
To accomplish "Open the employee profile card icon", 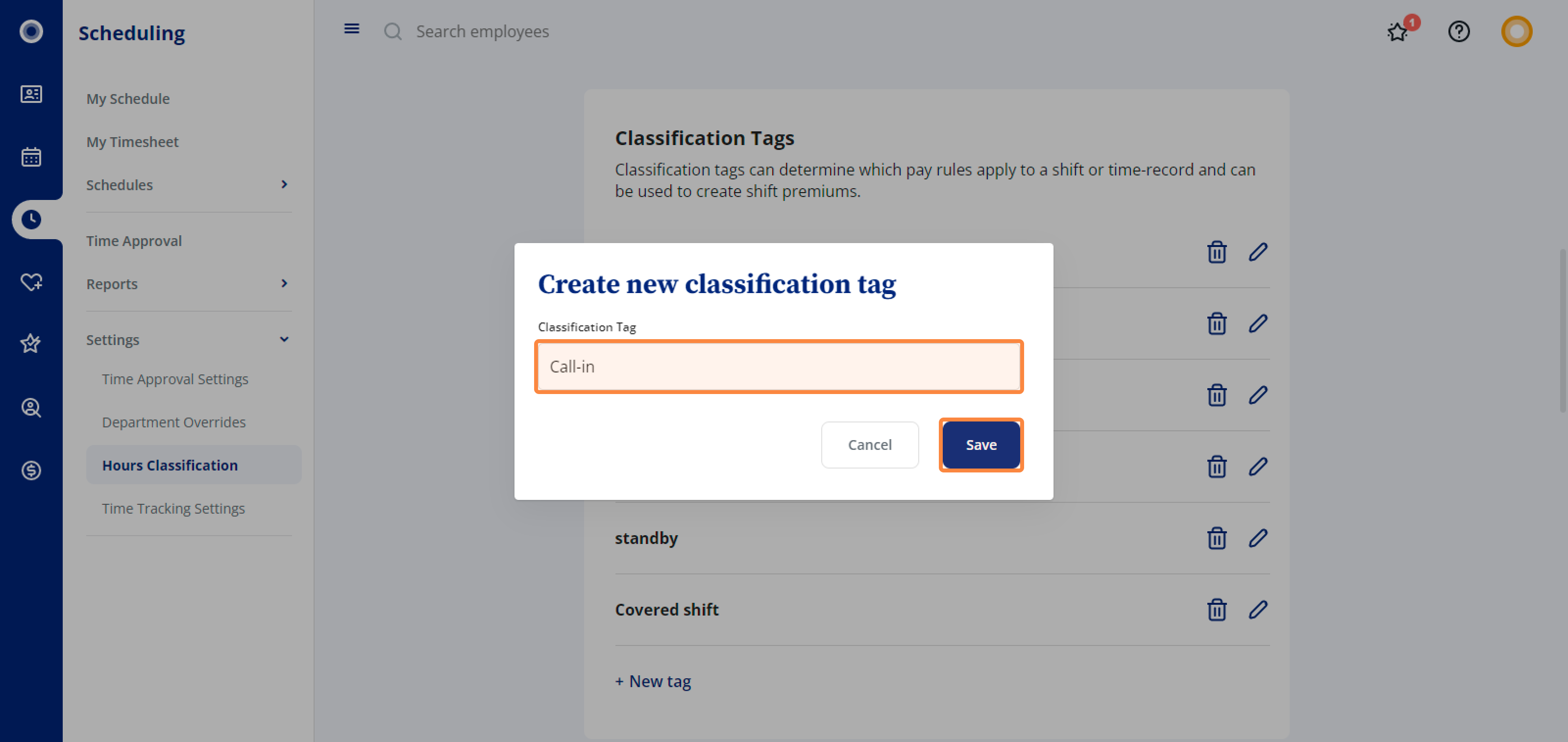I will coord(31,94).
